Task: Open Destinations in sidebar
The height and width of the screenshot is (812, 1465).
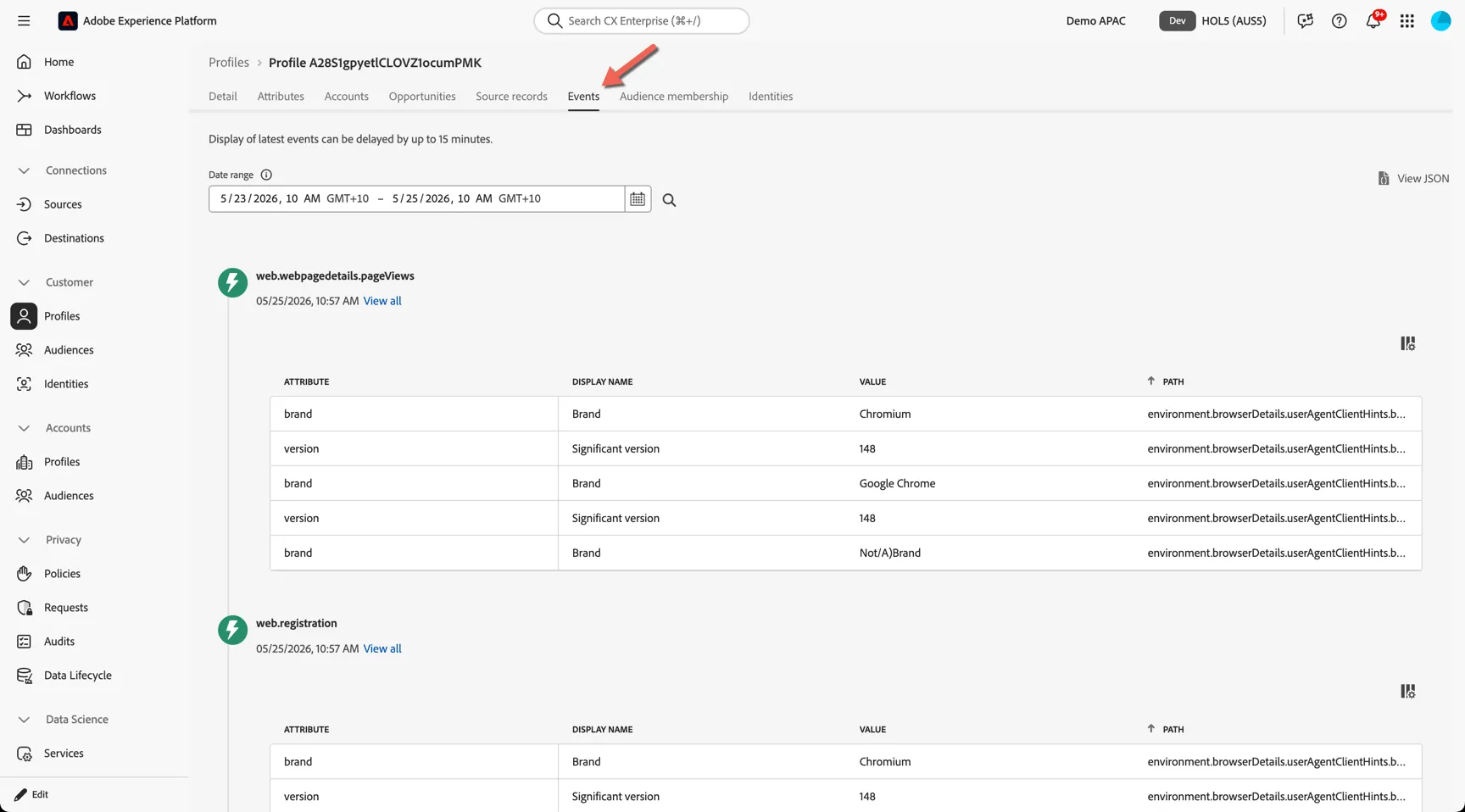Action: (74, 238)
